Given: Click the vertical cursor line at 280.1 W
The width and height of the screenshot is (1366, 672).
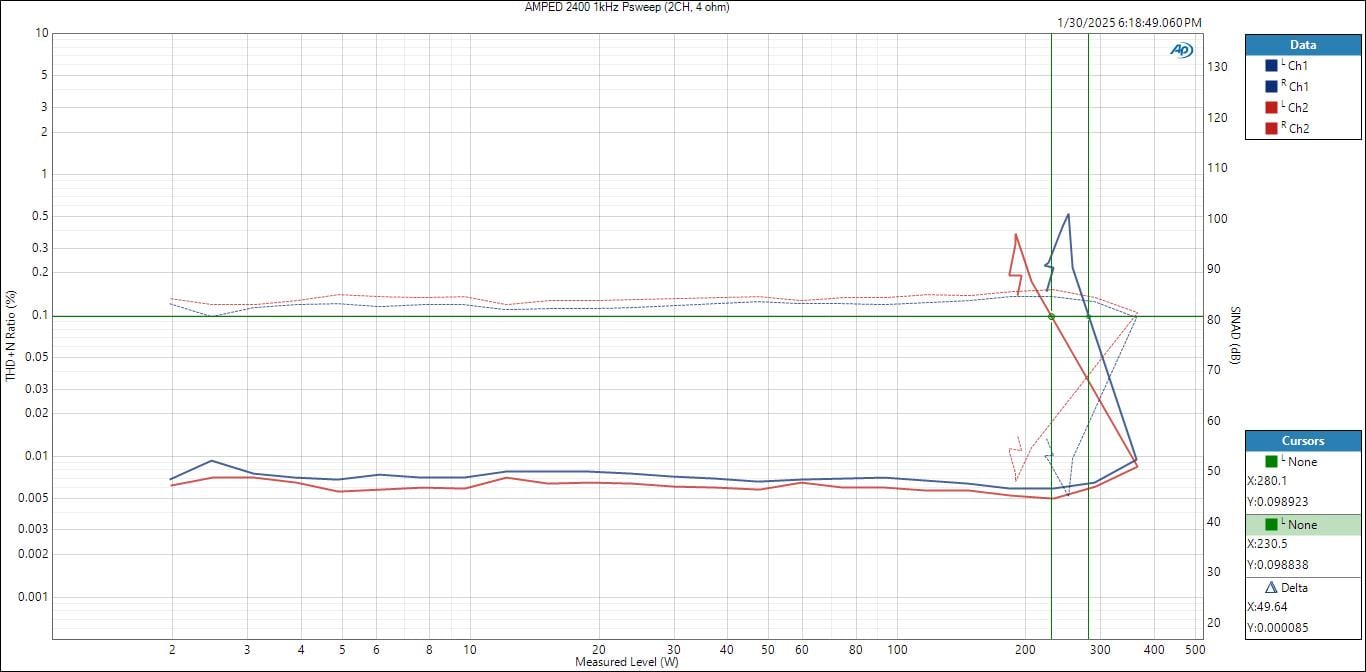Looking at the screenshot, I should click(x=1088, y=200).
